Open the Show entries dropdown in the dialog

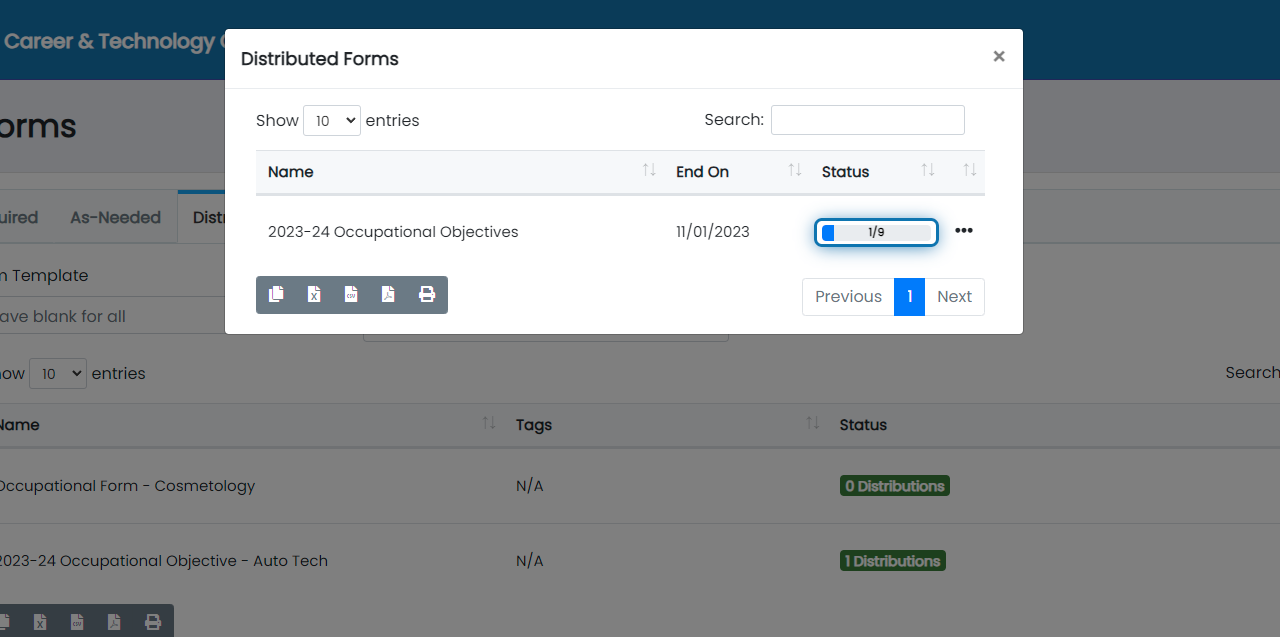pos(332,121)
